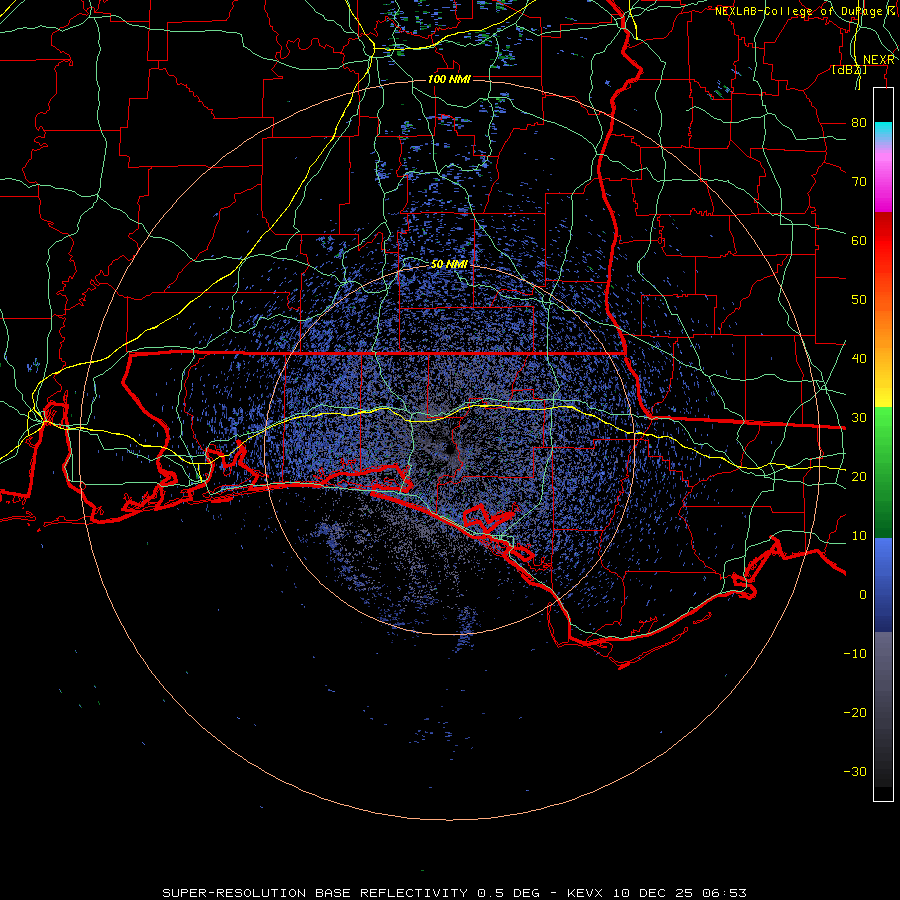Select the -20 value on dBZ scale
Viewport: 900px width, 900px height.
click(855, 713)
